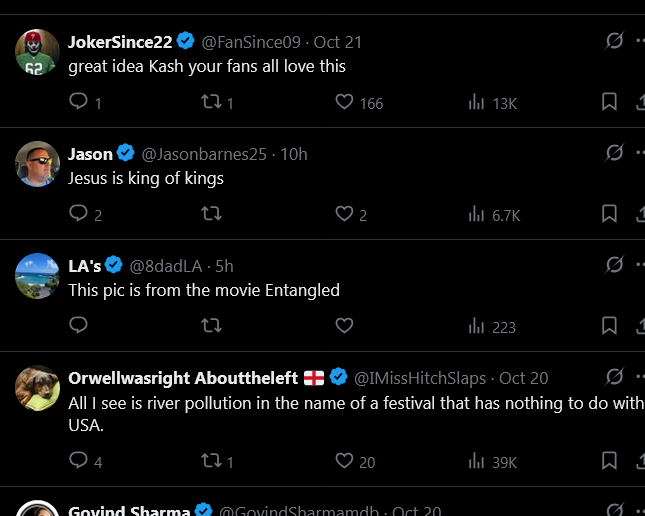Like JokerSince22's tweet about Kash
The height and width of the screenshot is (516, 645).
(x=344, y=102)
